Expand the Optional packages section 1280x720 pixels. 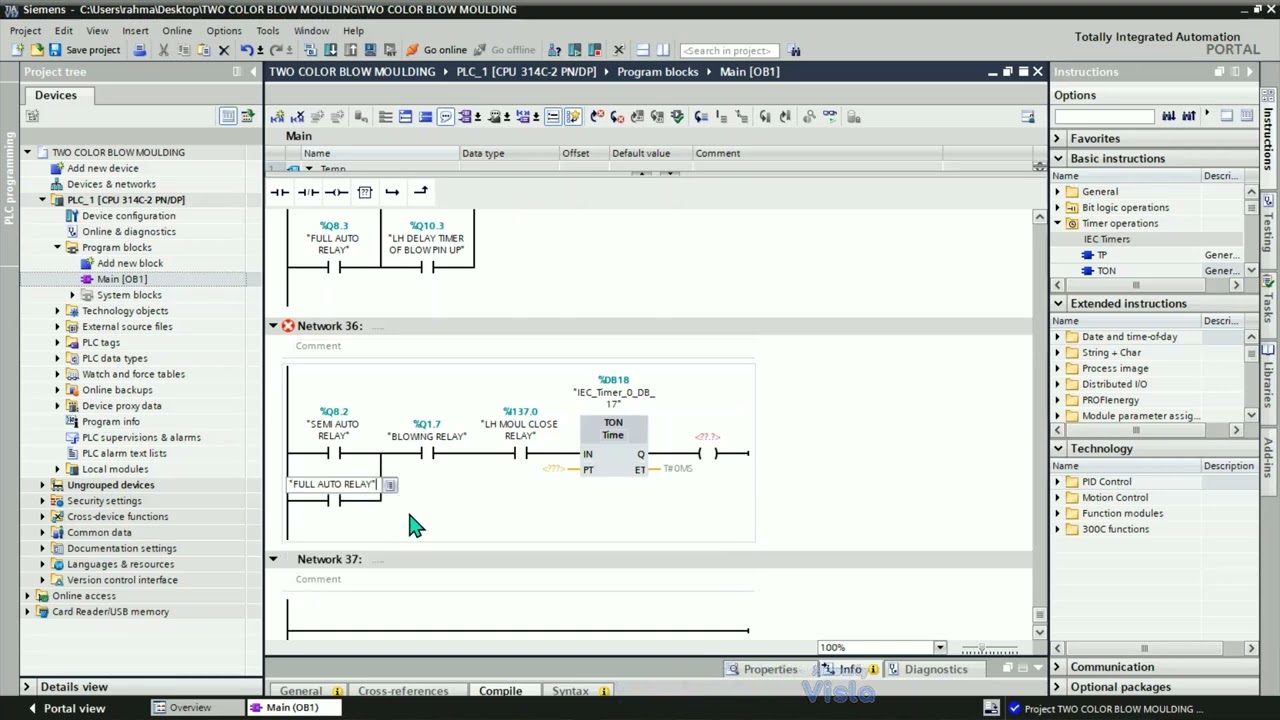click(1057, 687)
